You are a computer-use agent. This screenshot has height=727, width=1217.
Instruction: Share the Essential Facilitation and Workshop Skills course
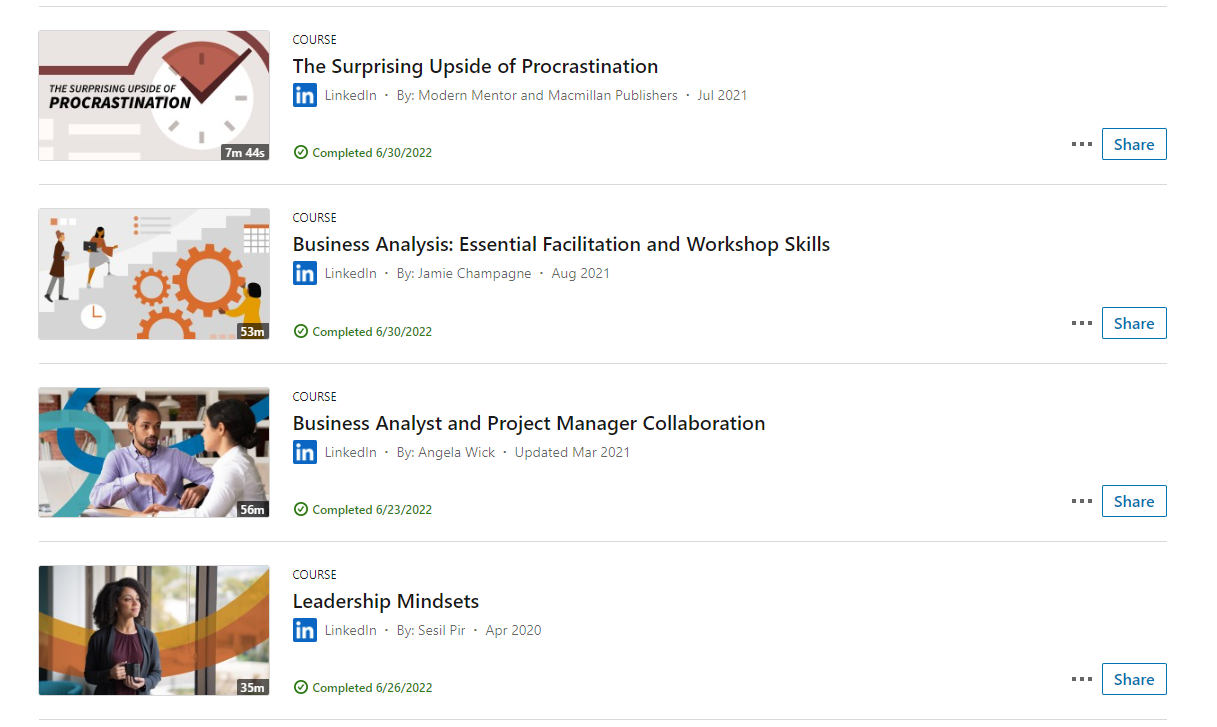point(1134,323)
